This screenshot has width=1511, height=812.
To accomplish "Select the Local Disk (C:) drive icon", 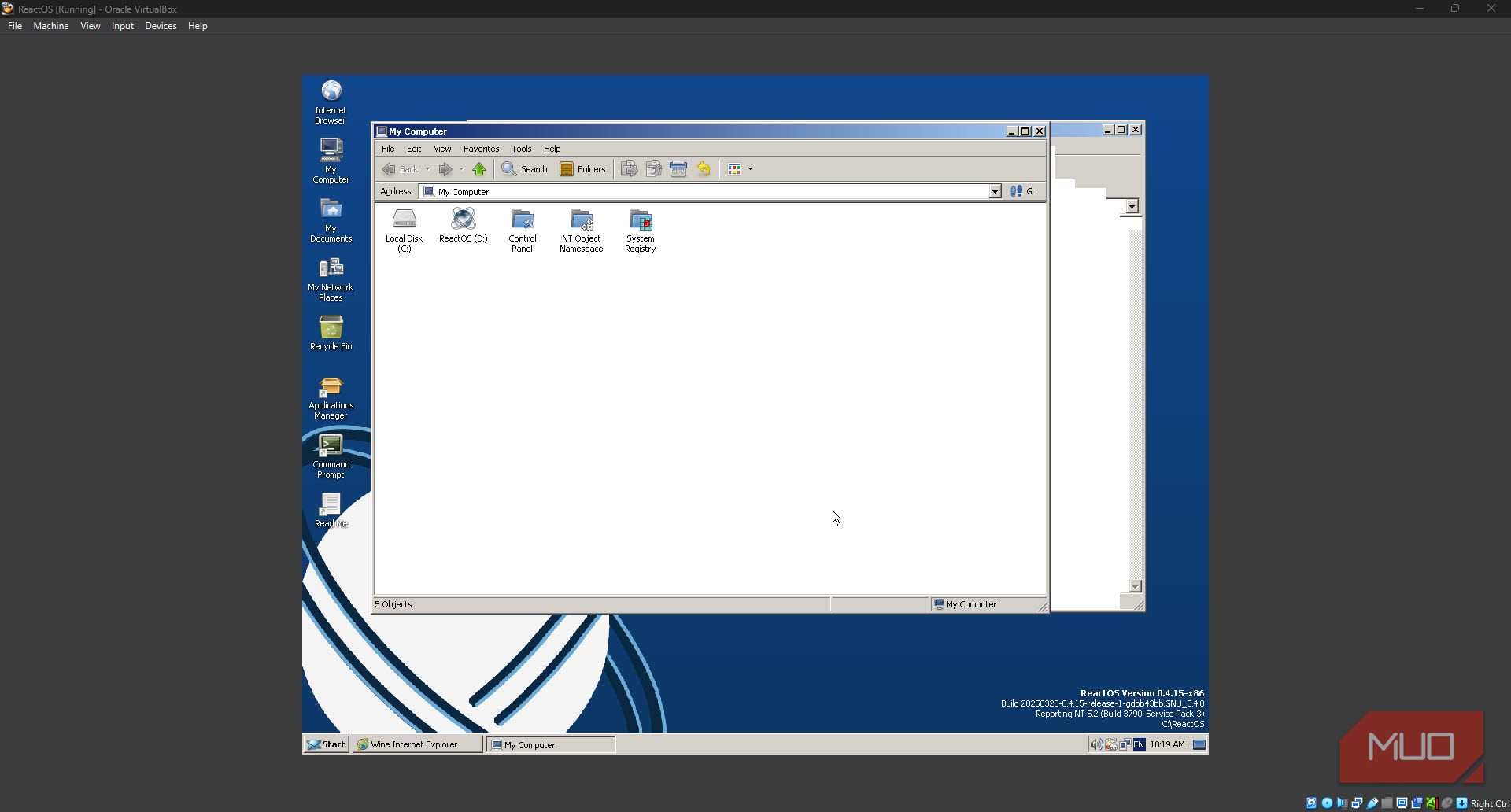I will [404, 230].
